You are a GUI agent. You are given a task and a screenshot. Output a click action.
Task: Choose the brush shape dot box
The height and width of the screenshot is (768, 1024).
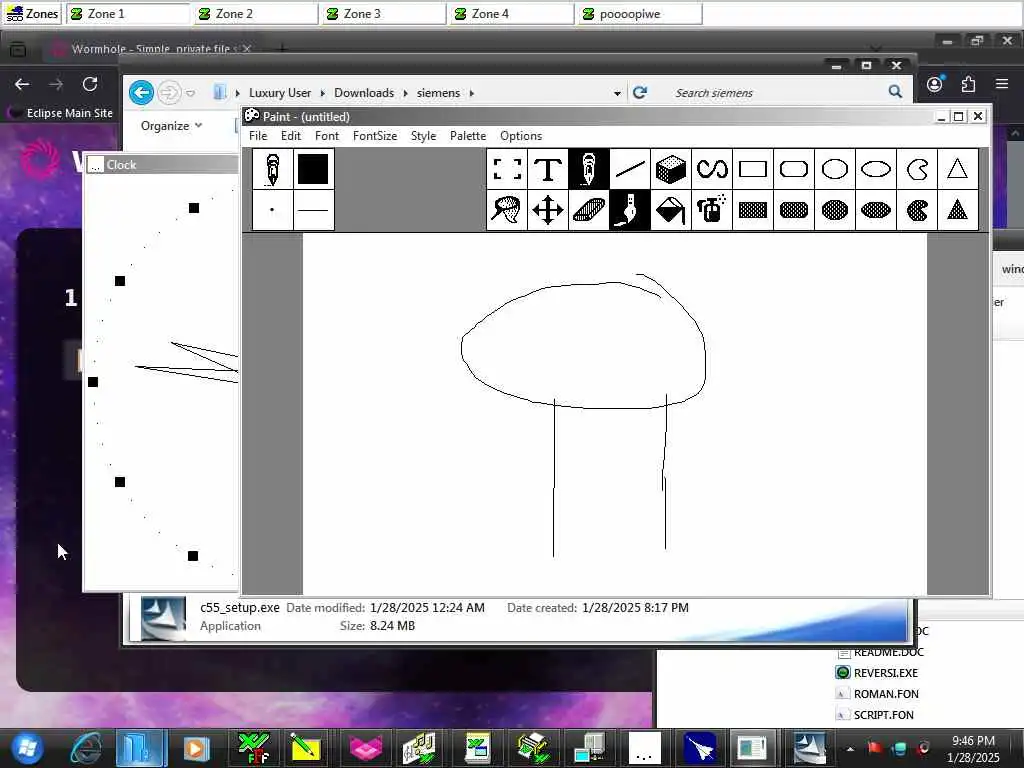[x=272, y=210]
